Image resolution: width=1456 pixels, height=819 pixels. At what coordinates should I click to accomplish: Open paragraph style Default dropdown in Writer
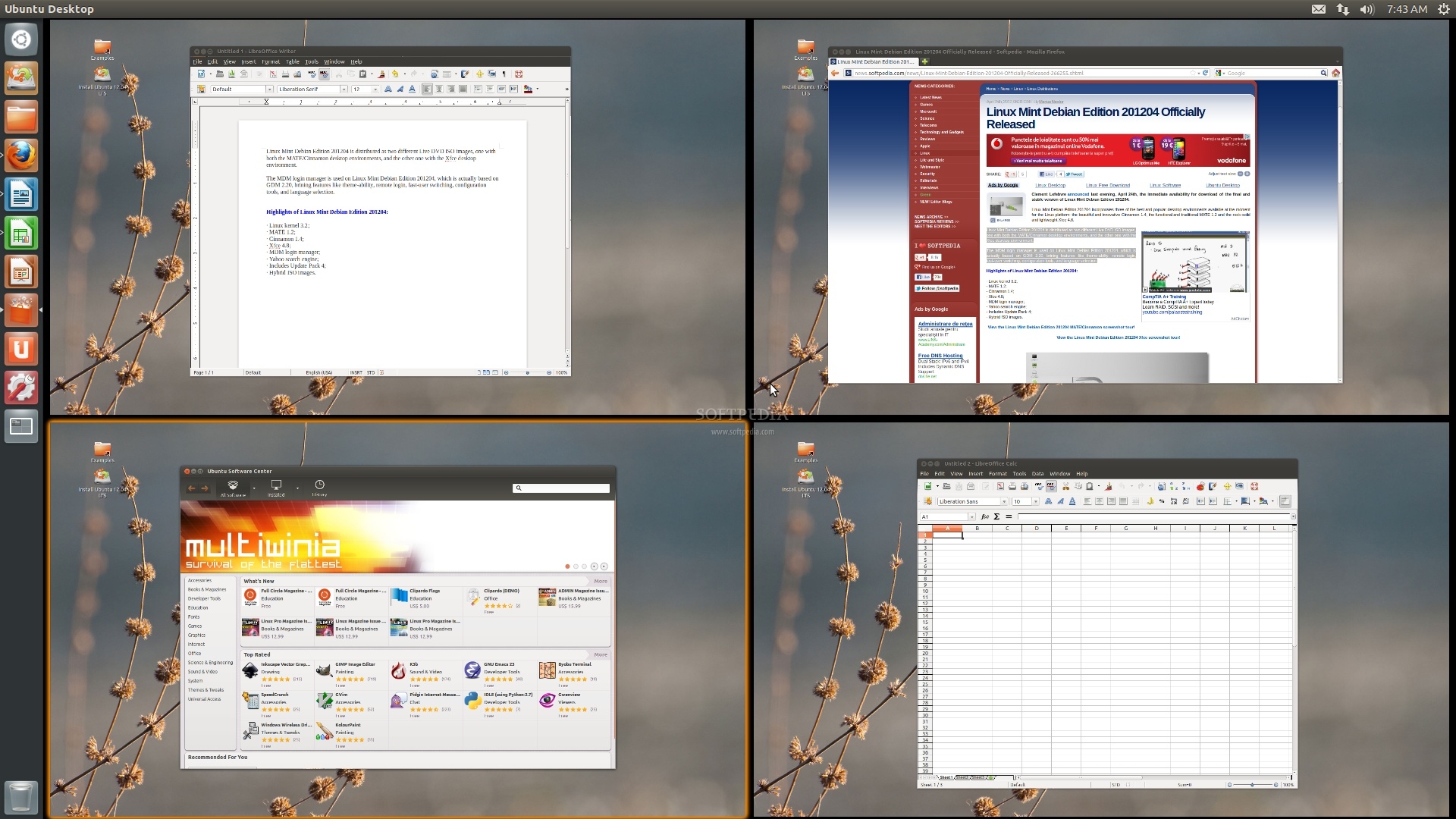click(x=269, y=89)
